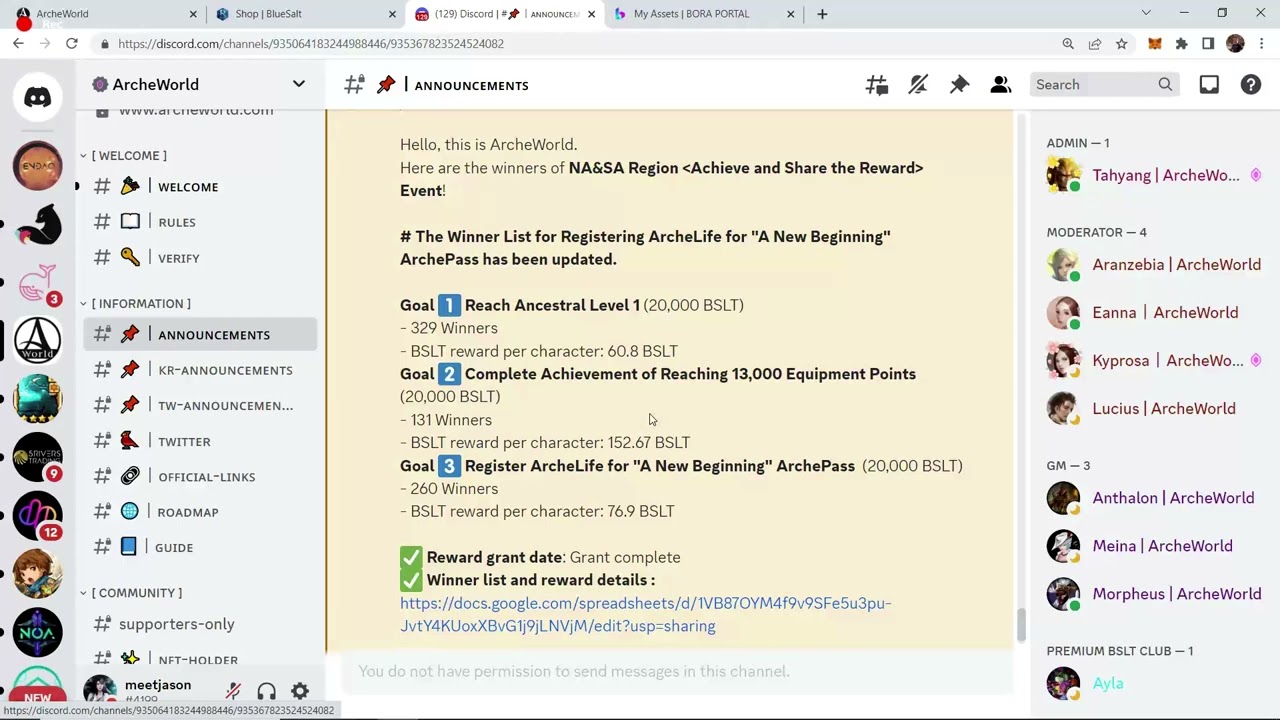1280x720 pixels.
Task: Open the server icon with 12 badge
Action: click(x=38, y=515)
